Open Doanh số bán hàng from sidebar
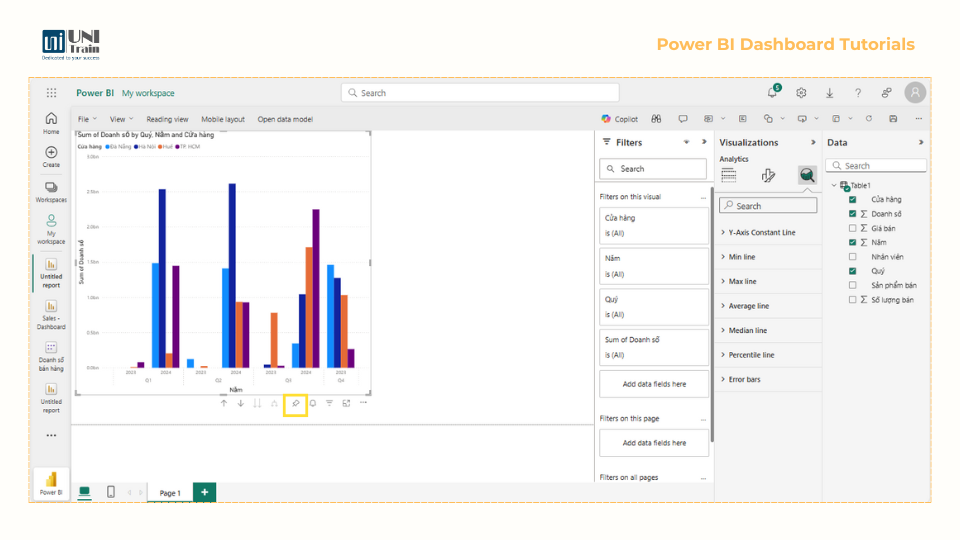The width and height of the screenshot is (960, 540). click(51, 357)
